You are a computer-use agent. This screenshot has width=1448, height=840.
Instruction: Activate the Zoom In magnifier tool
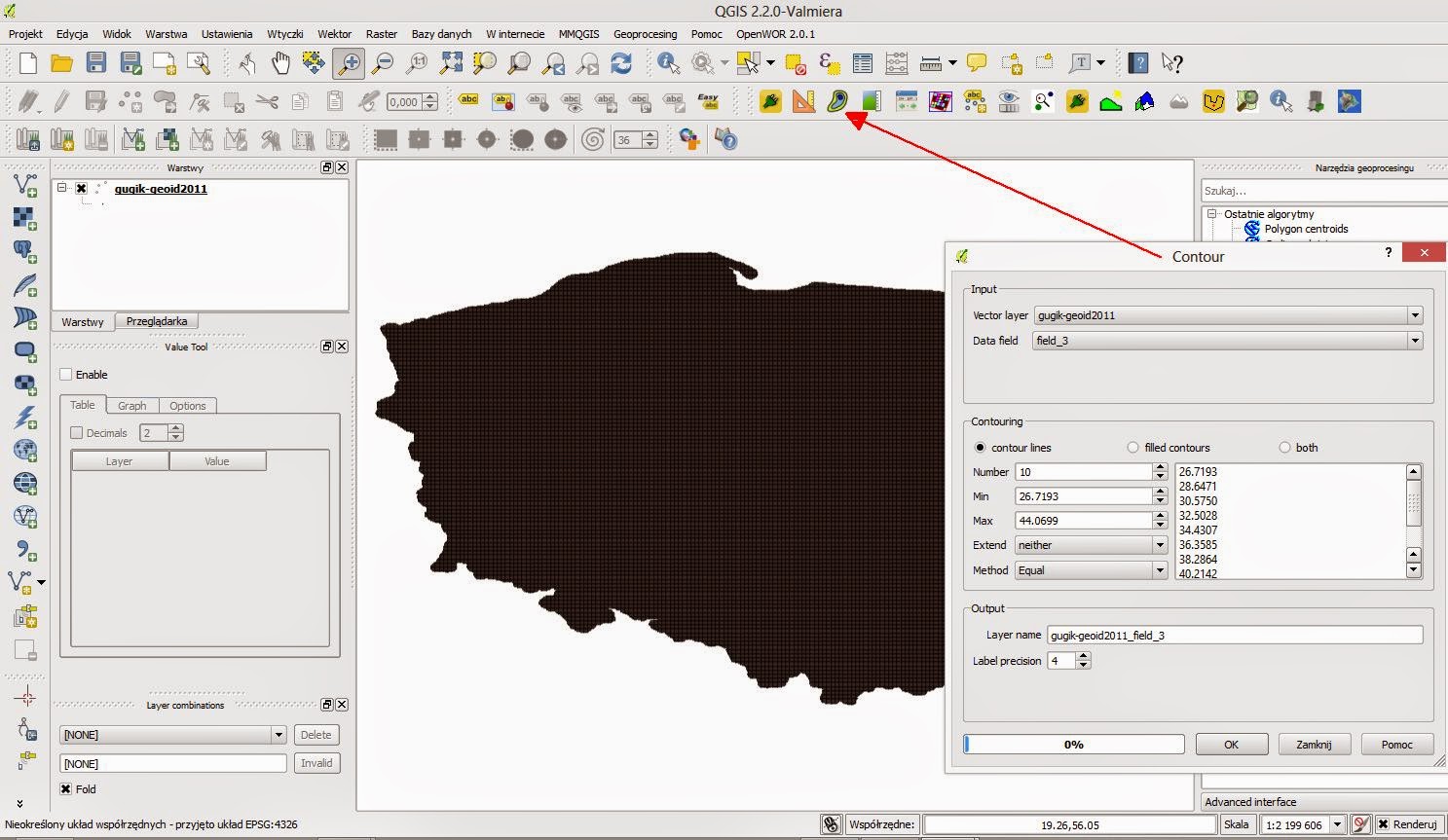coord(349,63)
